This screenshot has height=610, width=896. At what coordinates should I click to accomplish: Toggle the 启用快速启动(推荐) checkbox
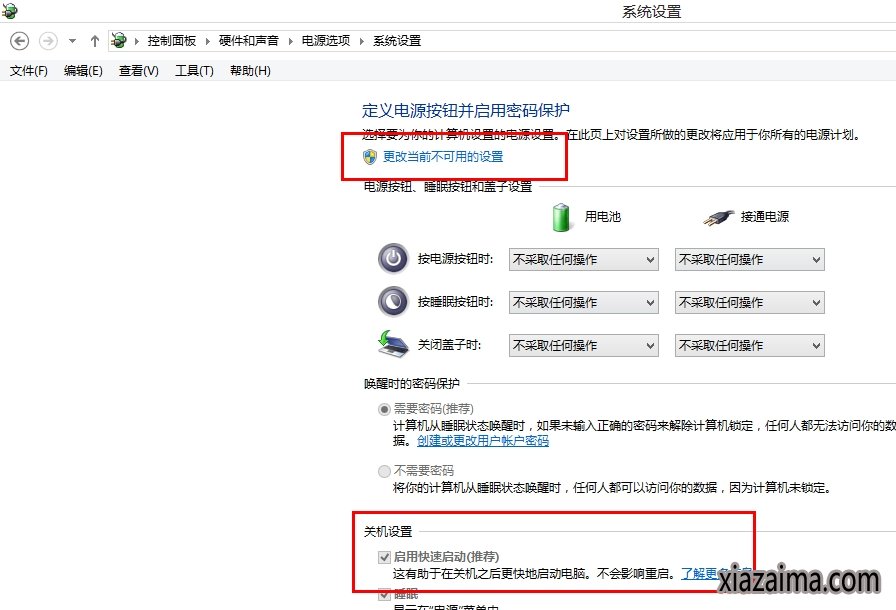pyautogui.click(x=385, y=557)
